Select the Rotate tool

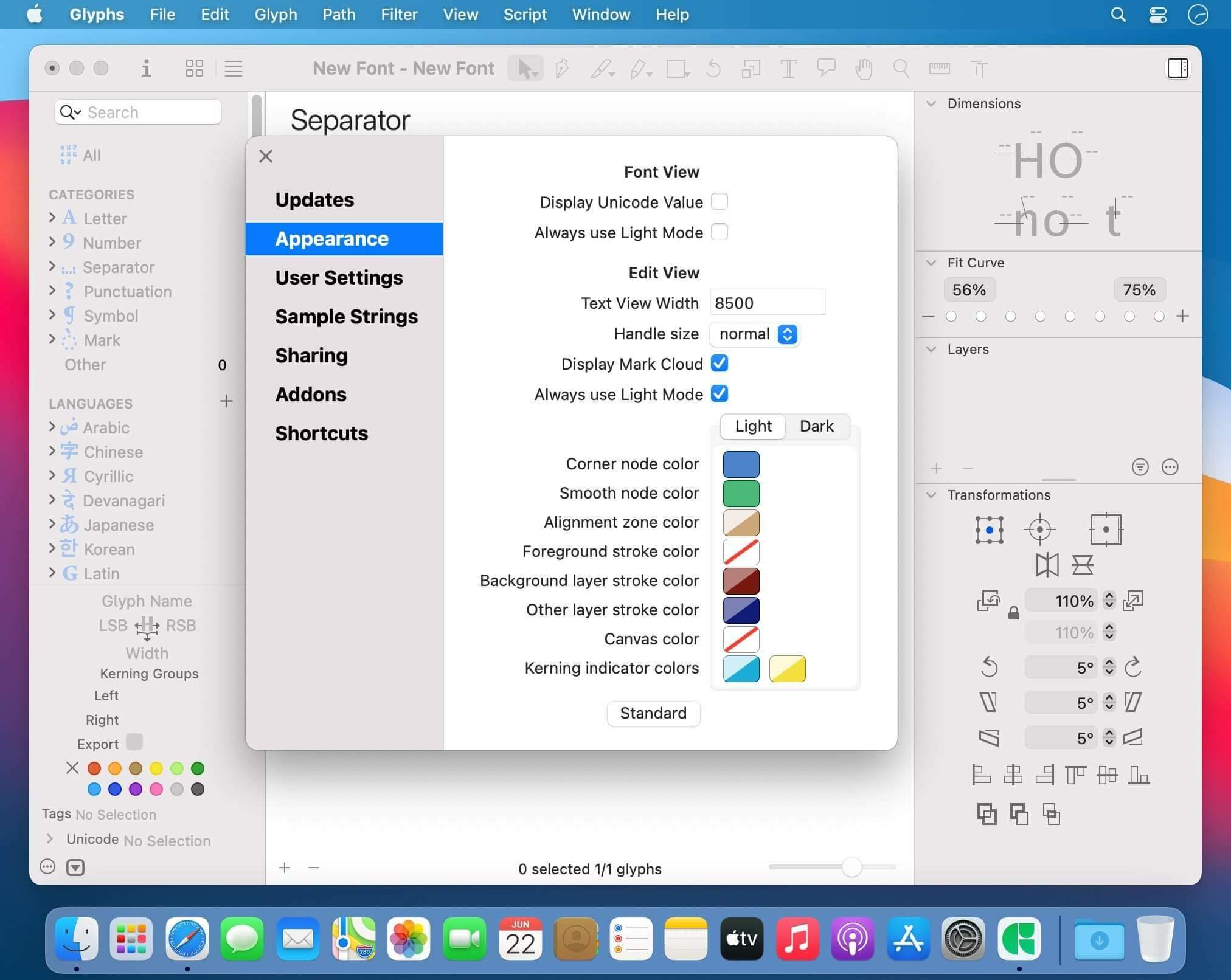tap(713, 69)
